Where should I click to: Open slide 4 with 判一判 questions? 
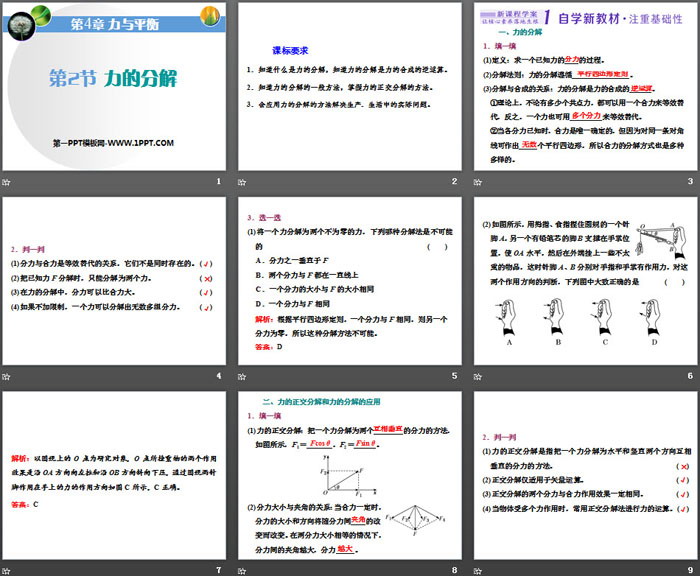point(114,281)
